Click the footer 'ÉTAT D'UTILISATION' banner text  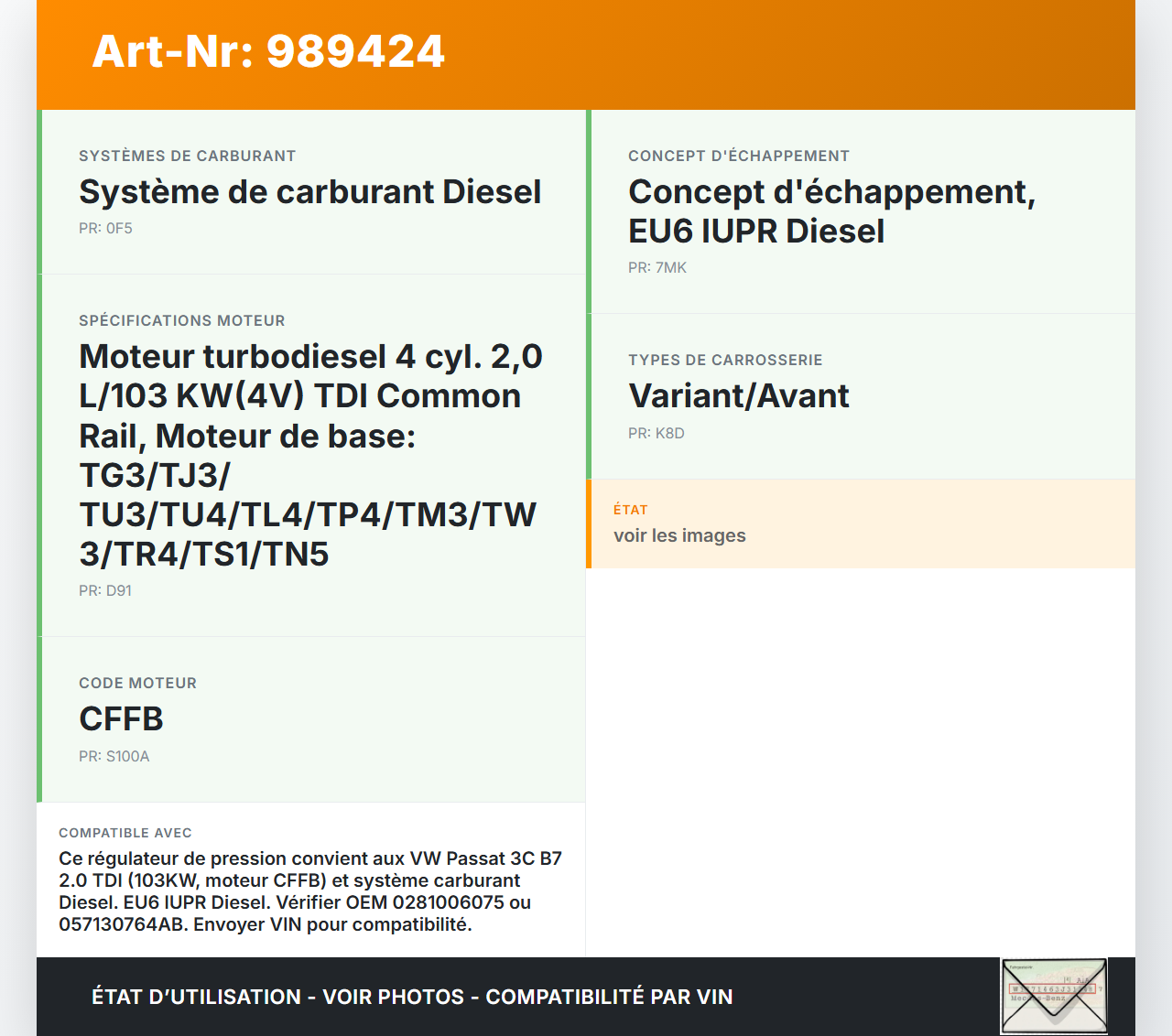click(x=412, y=997)
